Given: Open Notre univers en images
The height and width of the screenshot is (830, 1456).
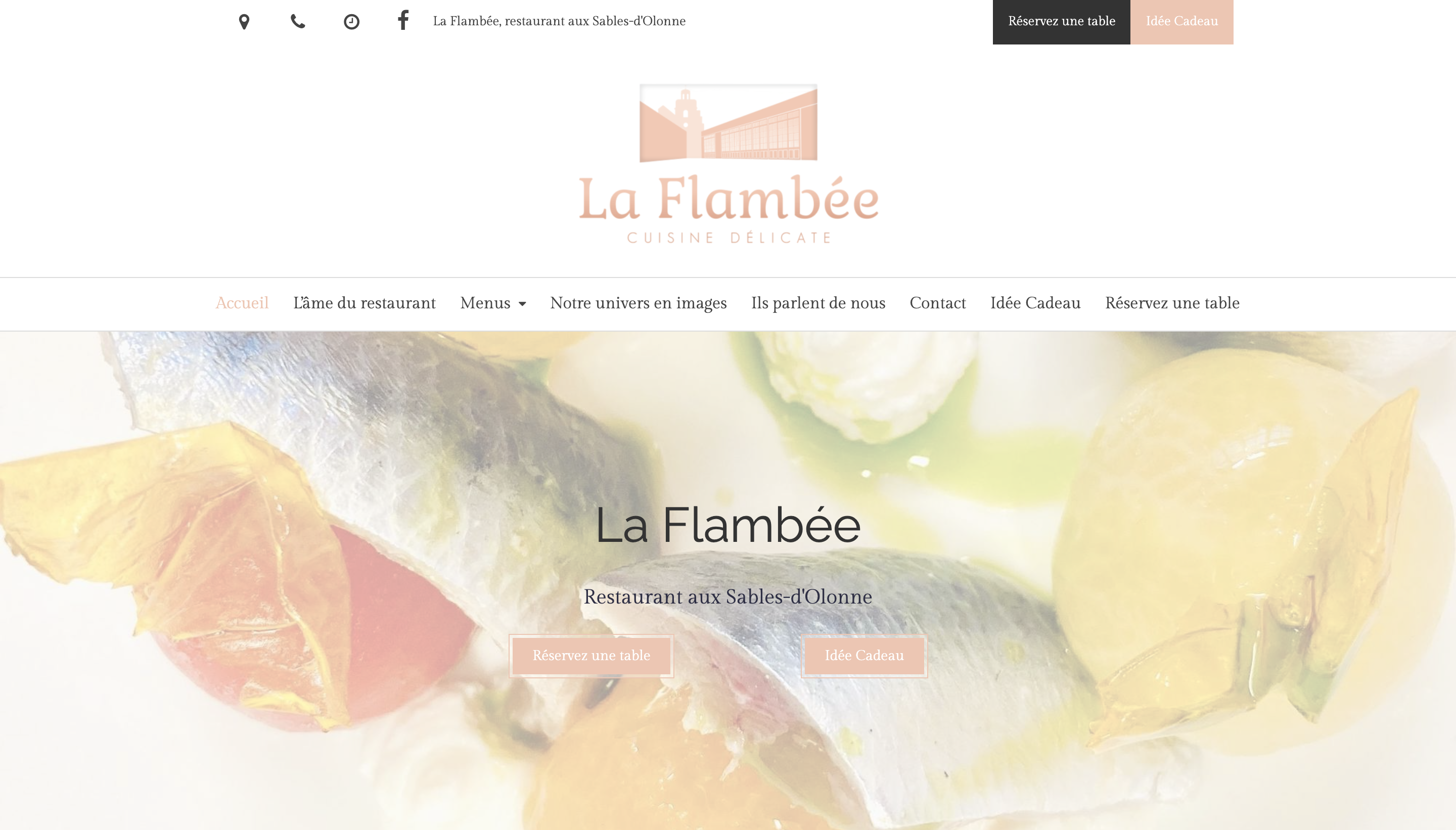Looking at the screenshot, I should pos(639,303).
